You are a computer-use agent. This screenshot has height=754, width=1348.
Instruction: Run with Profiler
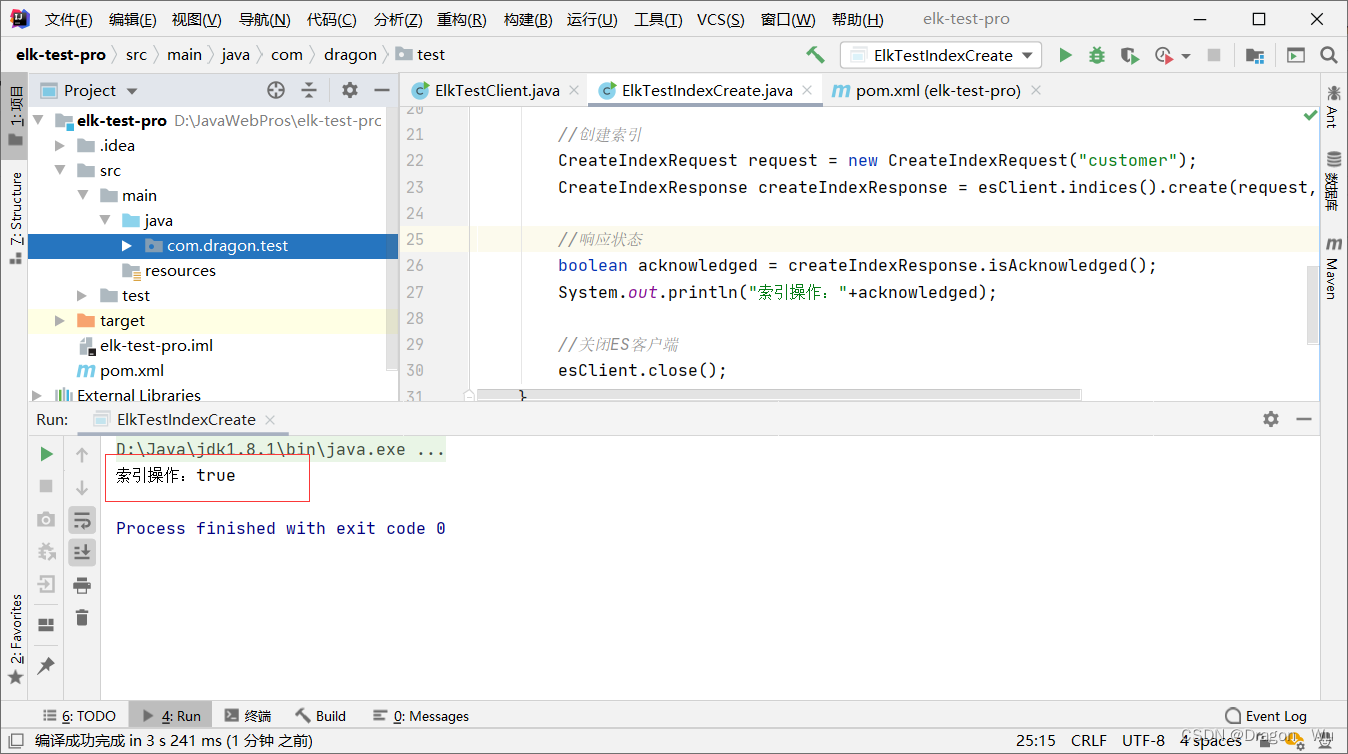[x=1159, y=55]
